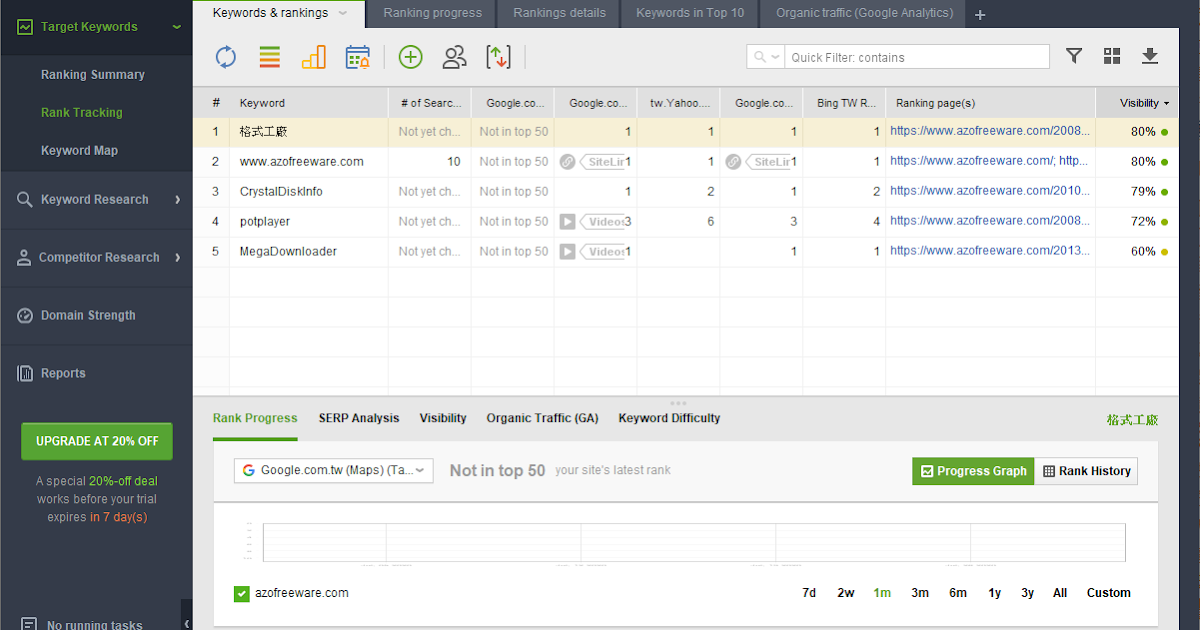Click the Competitor Research person icon
Screen dimensions: 1200x630
pos(24,257)
